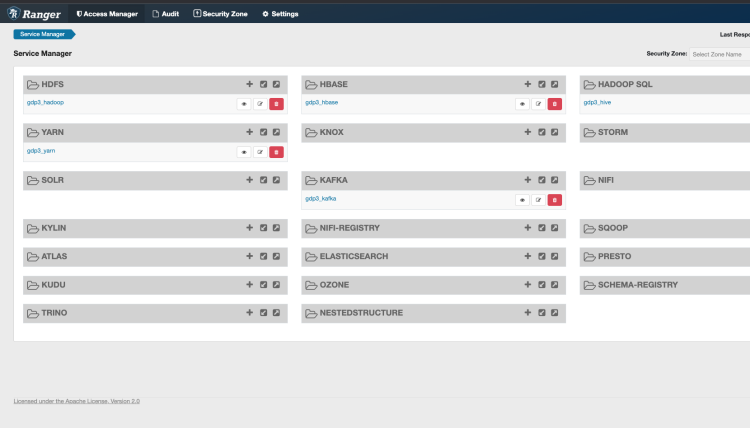View the gdp3_hadoop service details

pyautogui.click(x=244, y=104)
